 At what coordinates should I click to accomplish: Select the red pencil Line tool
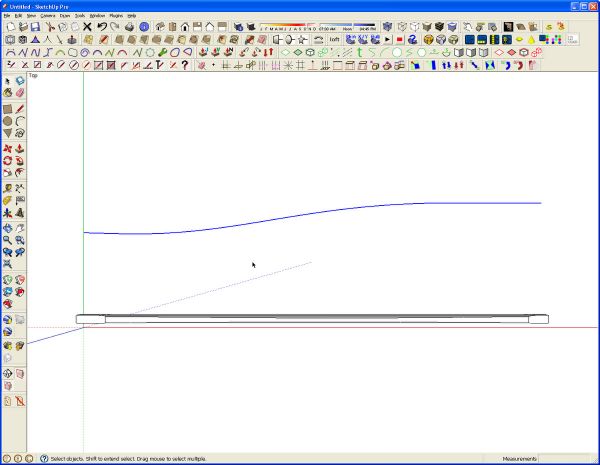tap(20, 109)
